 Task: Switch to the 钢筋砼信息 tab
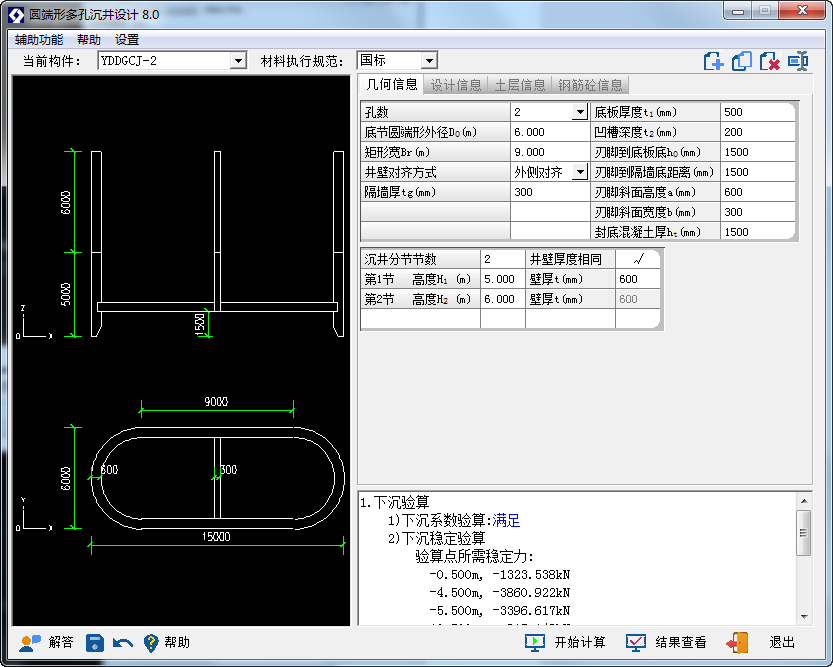click(x=590, y=85)
